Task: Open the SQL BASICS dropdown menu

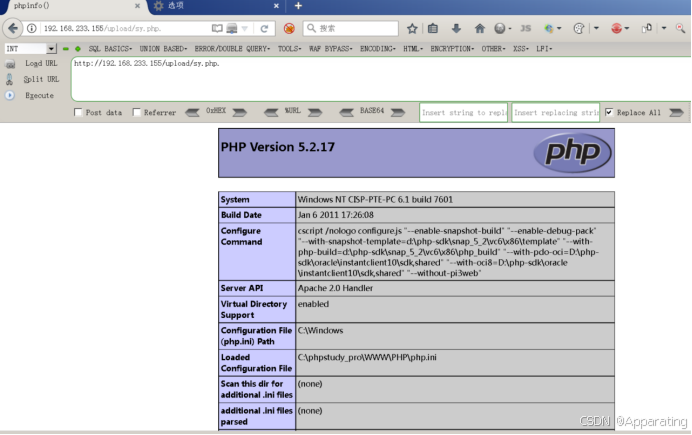Action: [110, 49]
